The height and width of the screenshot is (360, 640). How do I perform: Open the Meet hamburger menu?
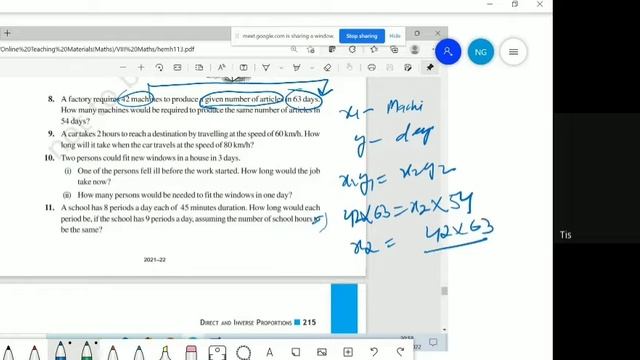tap(513, 52)
